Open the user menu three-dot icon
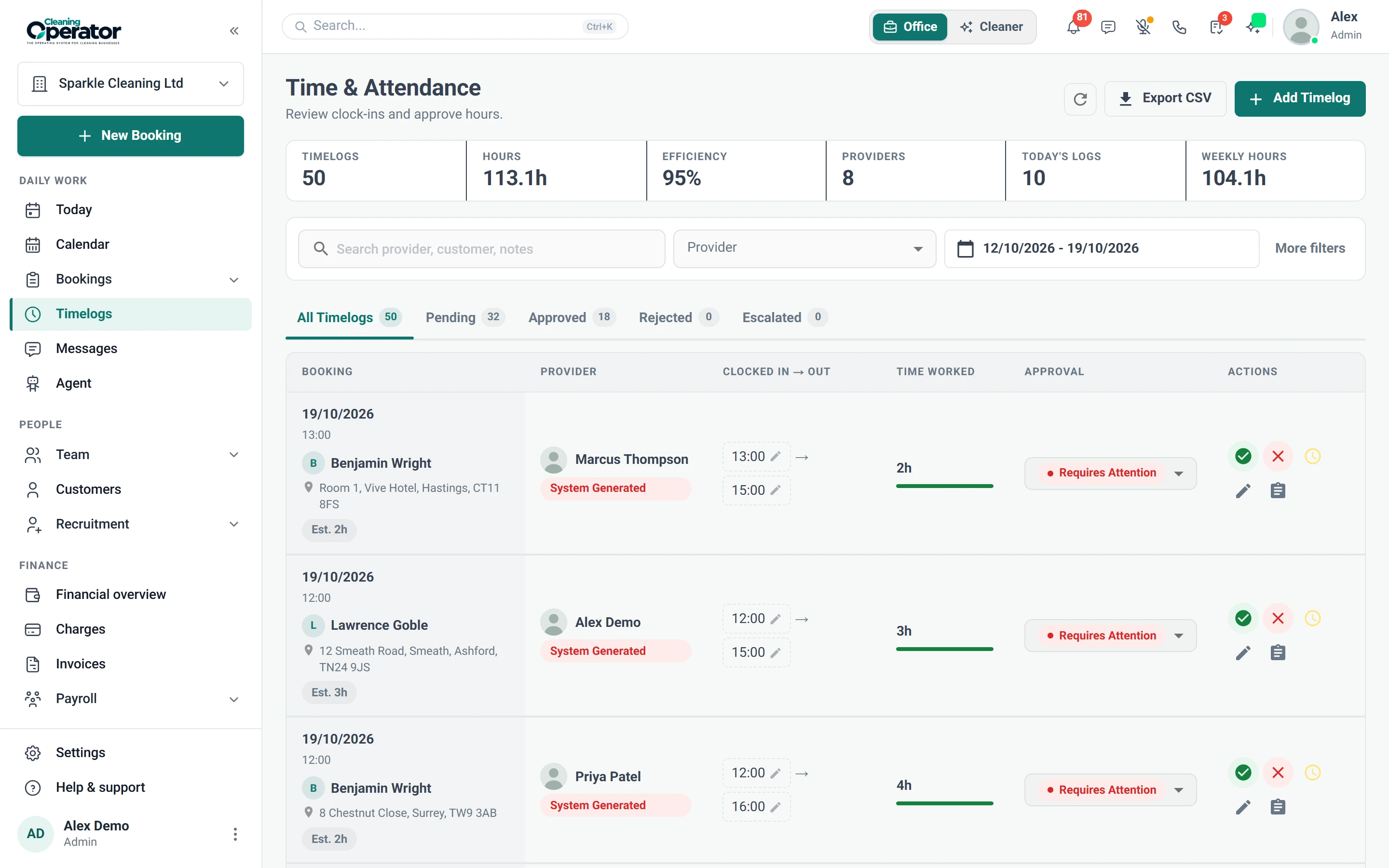The image size is (1389, 868). coord(235,834)
